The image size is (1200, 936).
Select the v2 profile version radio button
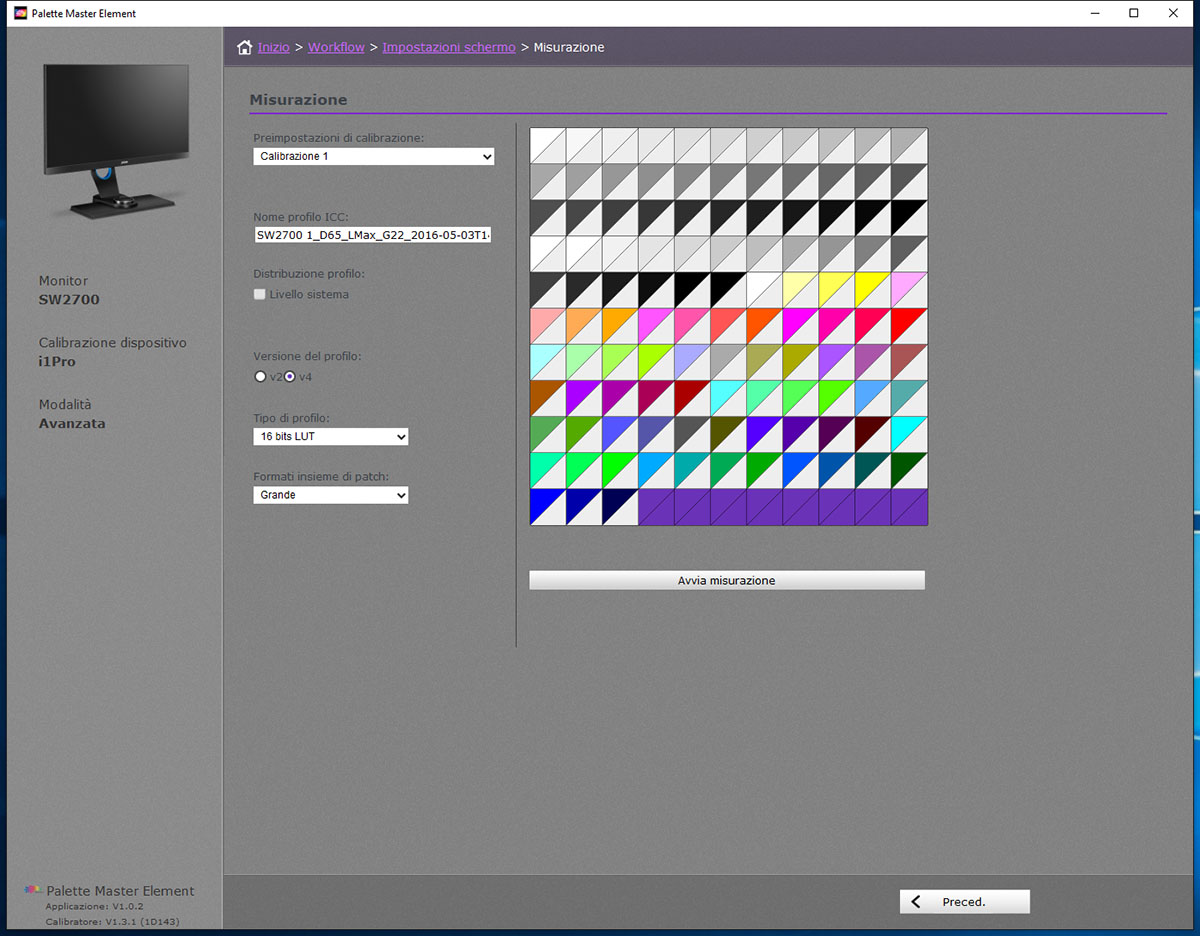click(x=260, y=377)
